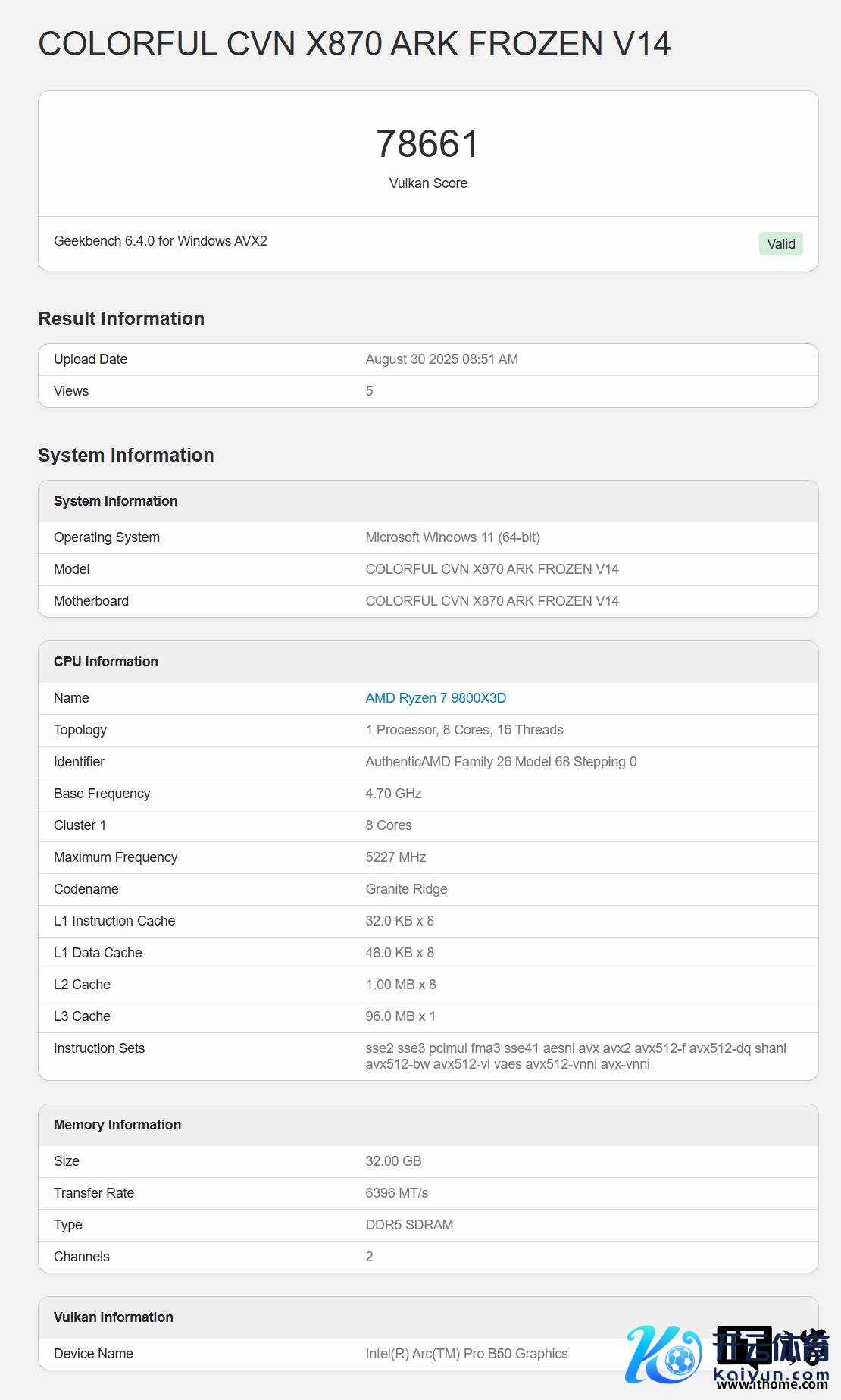Screen dimensions: 841x1400
Task: Click the kaiyun.com watermark text logo
Action: click(771, 1356)
